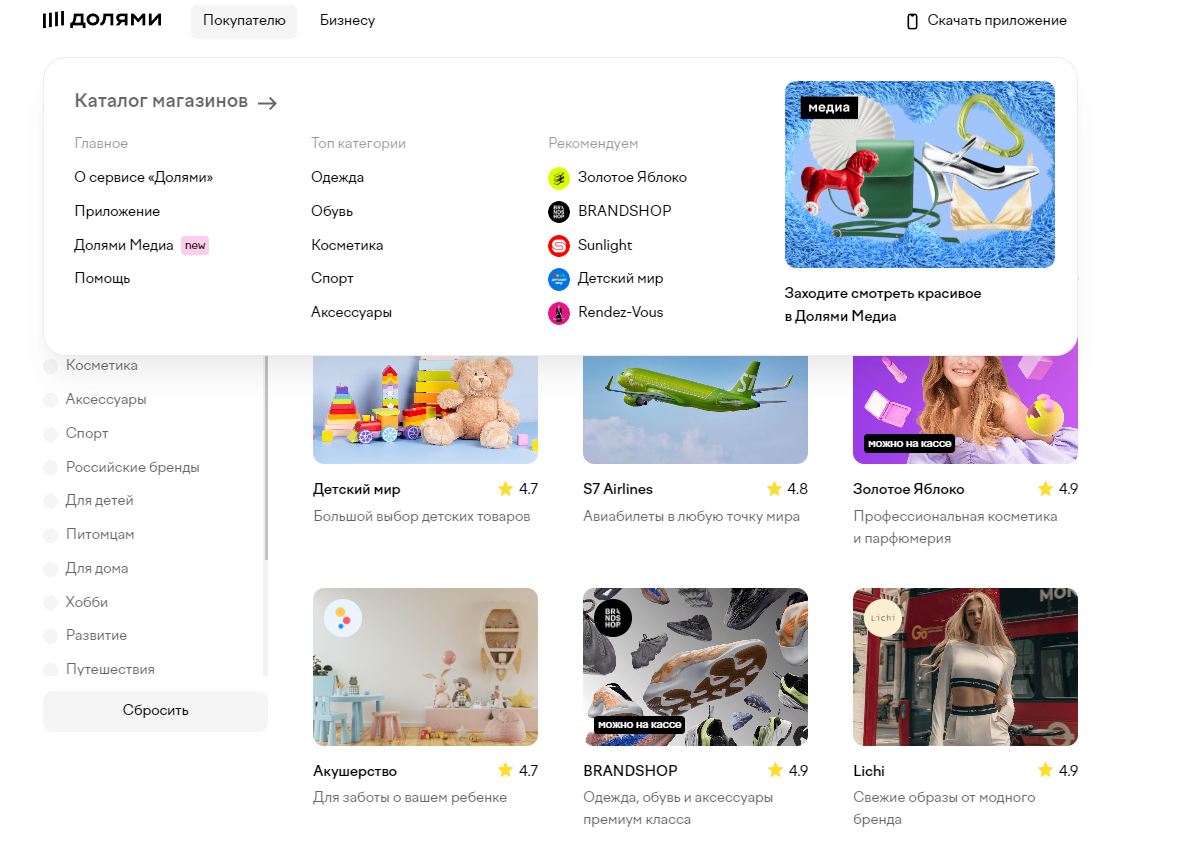Click the rating star for Акушерство

(505, 770)
